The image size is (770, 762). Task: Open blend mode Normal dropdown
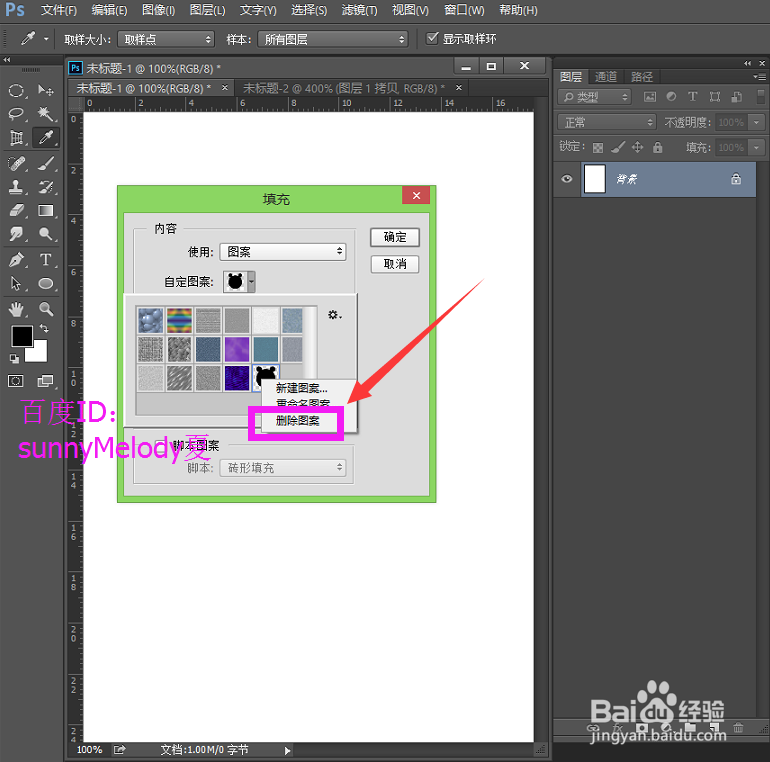pyautogui.click(x=606, y=122)
